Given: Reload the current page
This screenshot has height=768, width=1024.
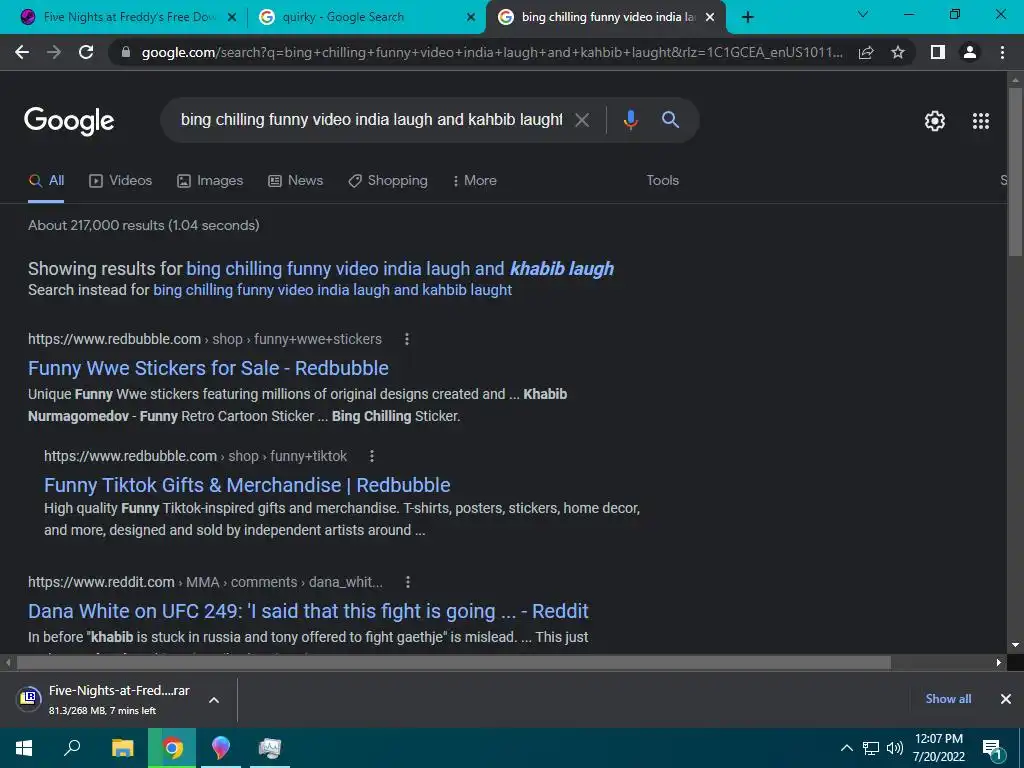Looking at the screenshot, I should (x=86, y=52).
